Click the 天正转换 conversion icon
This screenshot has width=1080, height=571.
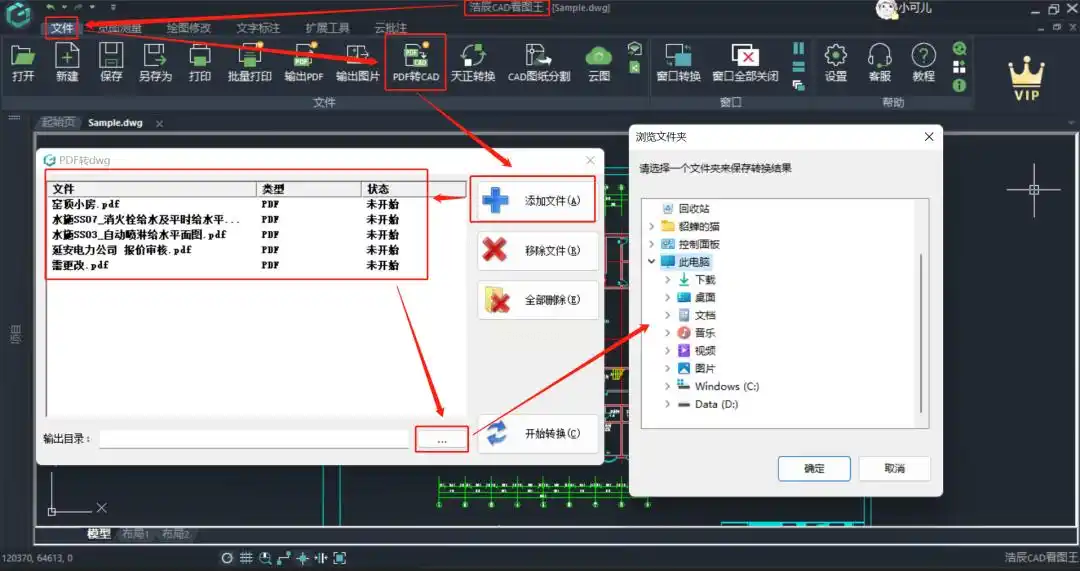point(472,62)
